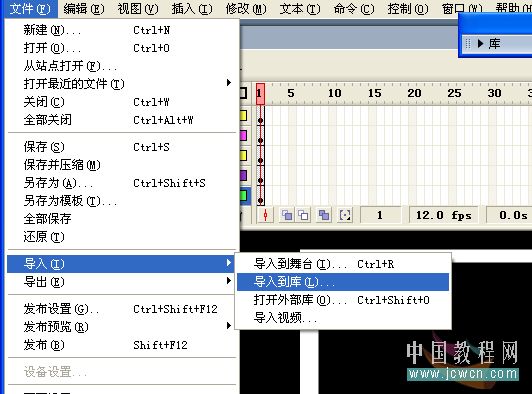Expand the 库 panel triangle
532x394 pixels.
click(x=480, y=43)
